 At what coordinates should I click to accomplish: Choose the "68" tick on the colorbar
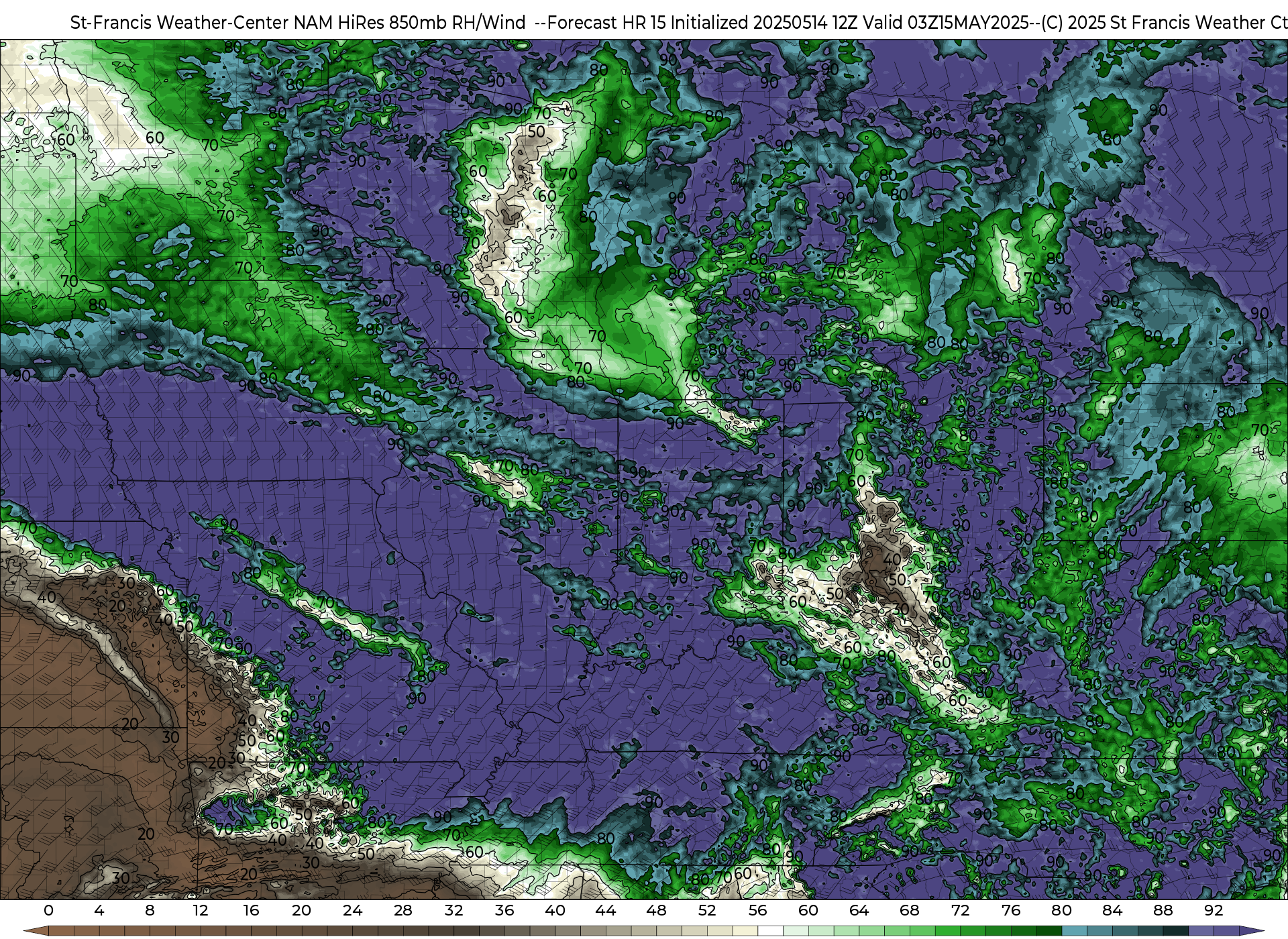coord(910,910)
